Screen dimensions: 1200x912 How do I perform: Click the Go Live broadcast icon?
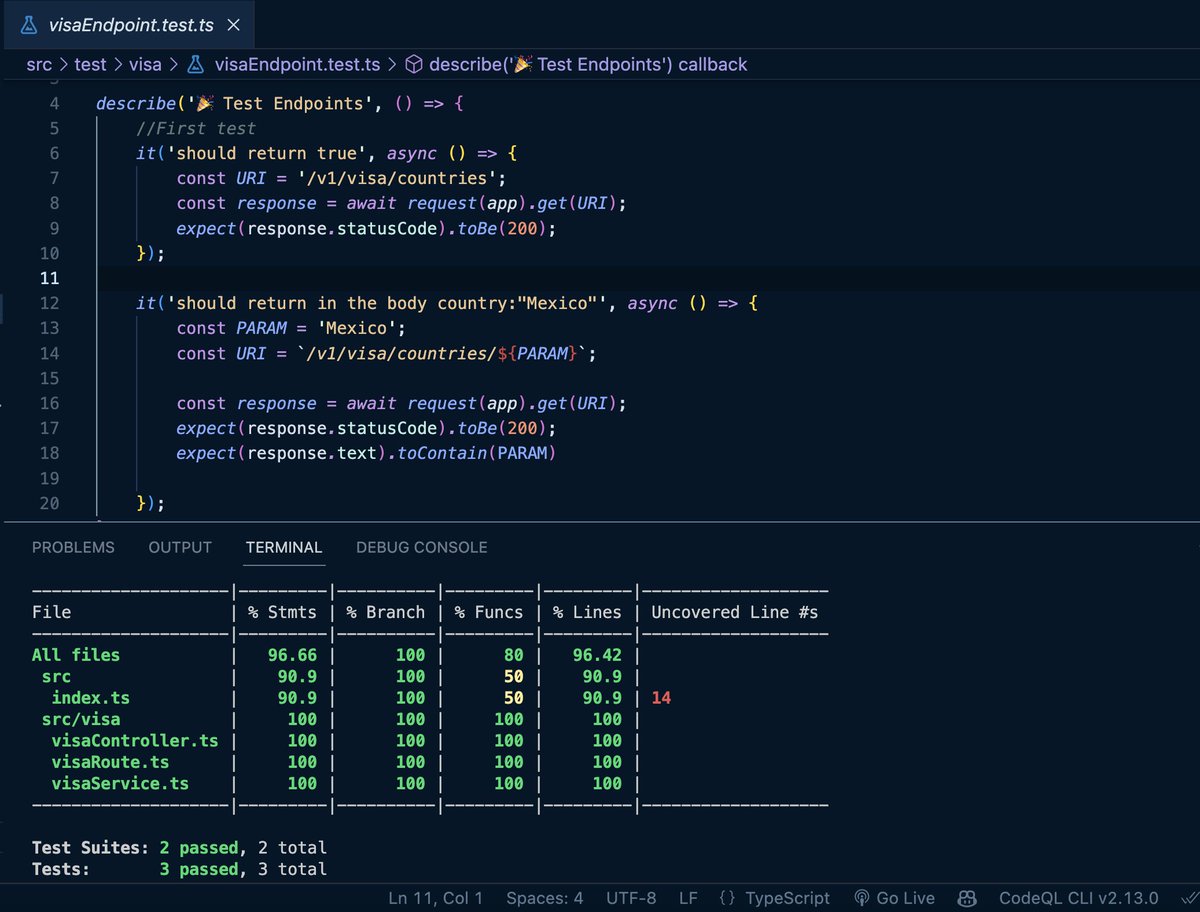[862, 898]
